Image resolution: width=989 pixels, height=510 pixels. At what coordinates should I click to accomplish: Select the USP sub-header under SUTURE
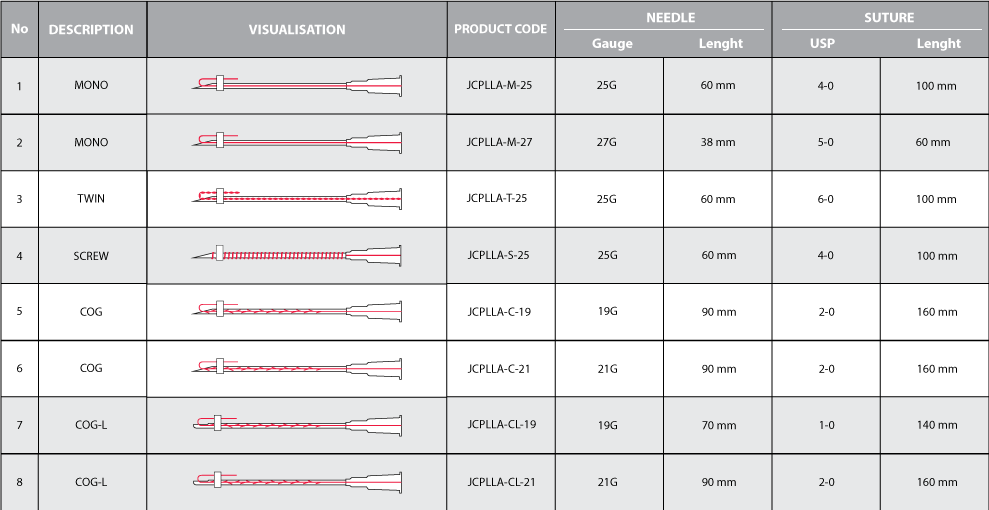click(x=822, y=44)
